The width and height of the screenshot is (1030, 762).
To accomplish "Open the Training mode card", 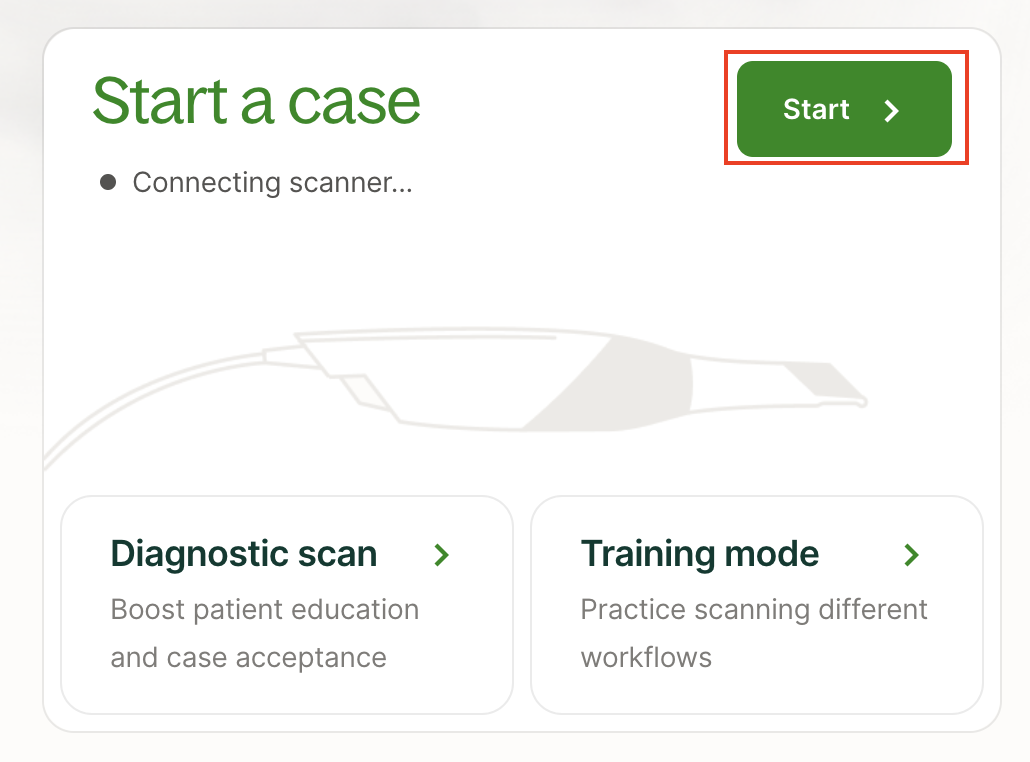I will point(756,604).
